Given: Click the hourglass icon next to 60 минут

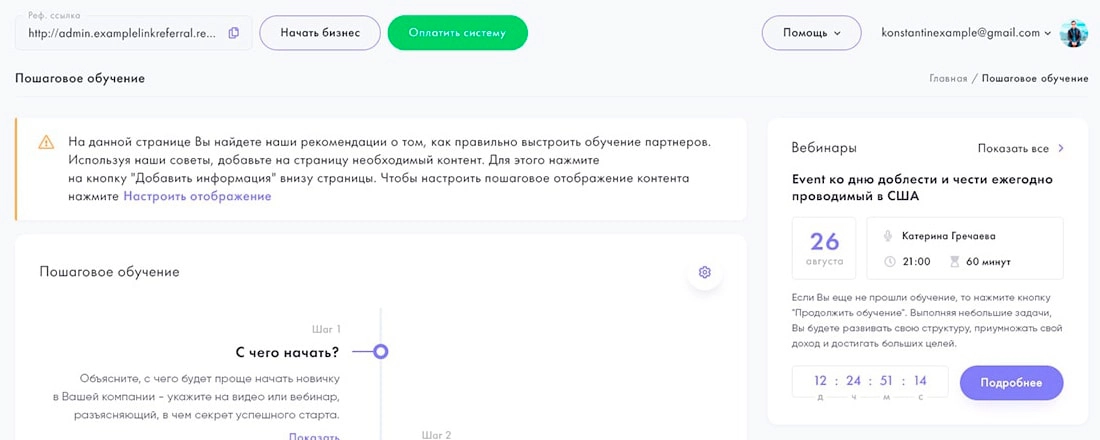Looking at the screenshot, I should point(954,262).
